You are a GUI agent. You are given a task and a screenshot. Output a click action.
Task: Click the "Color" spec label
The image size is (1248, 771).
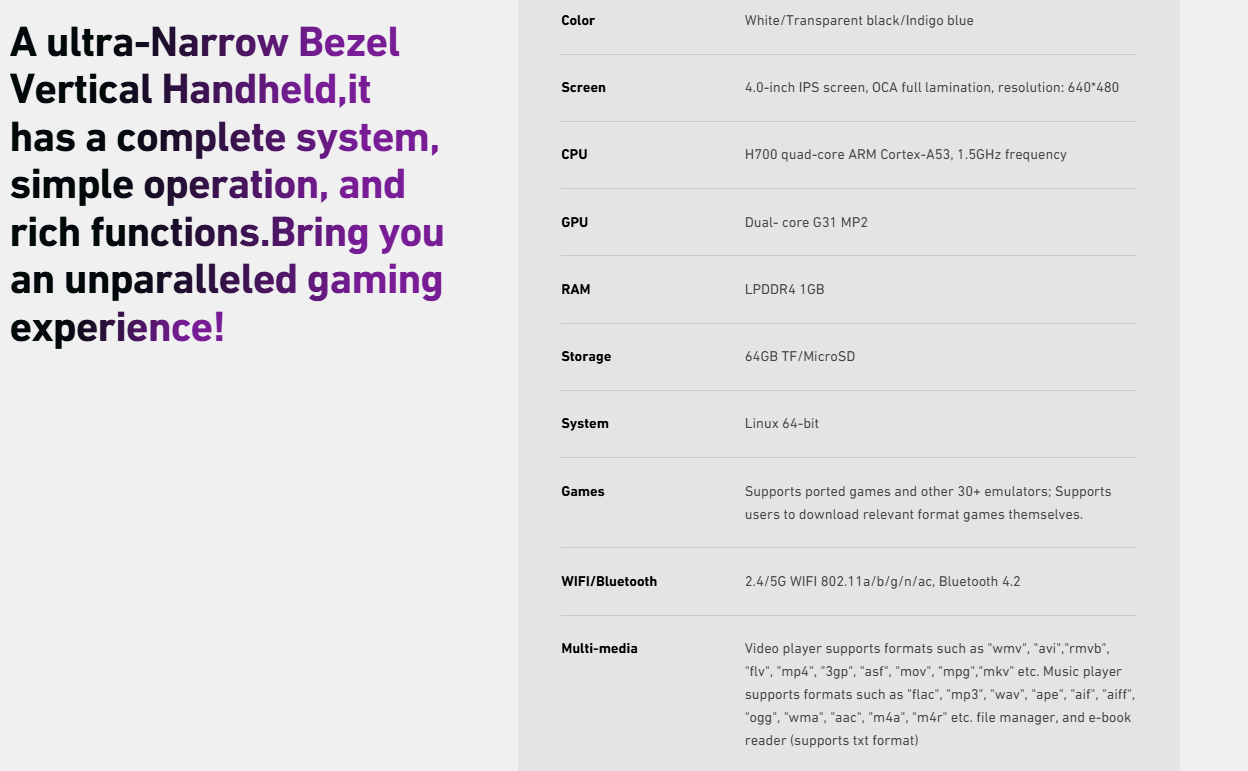coord(578,20)
